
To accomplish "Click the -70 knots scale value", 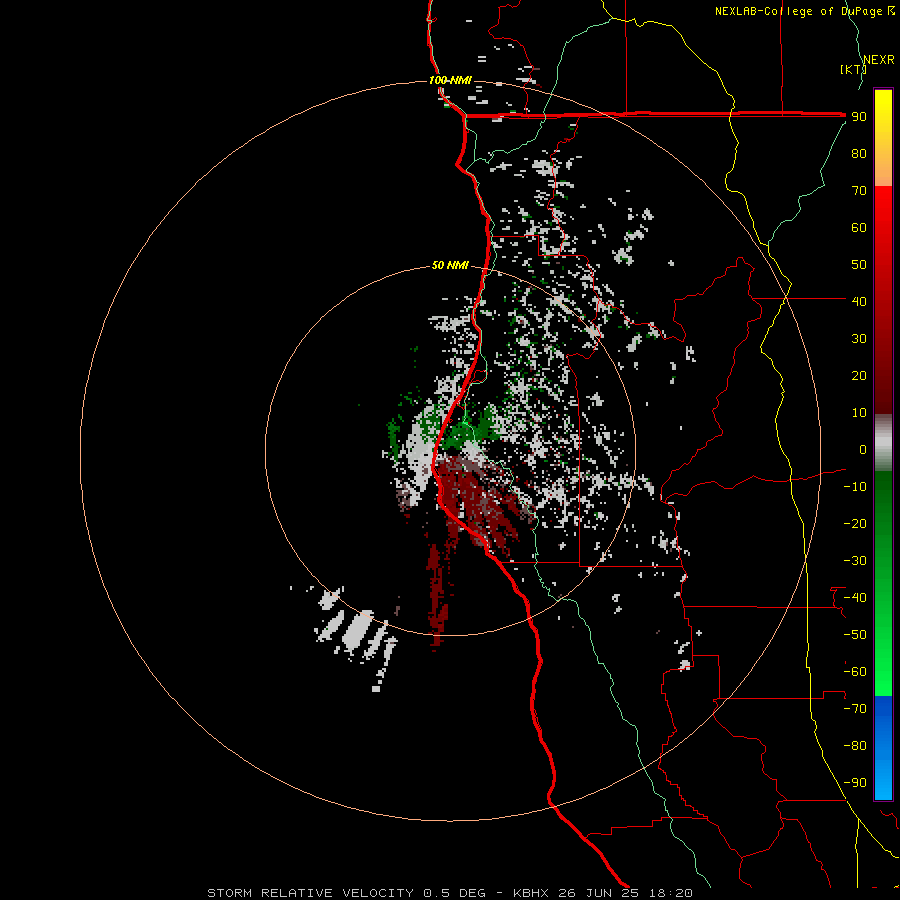I will pyautogui.click(x=855, y=709).
